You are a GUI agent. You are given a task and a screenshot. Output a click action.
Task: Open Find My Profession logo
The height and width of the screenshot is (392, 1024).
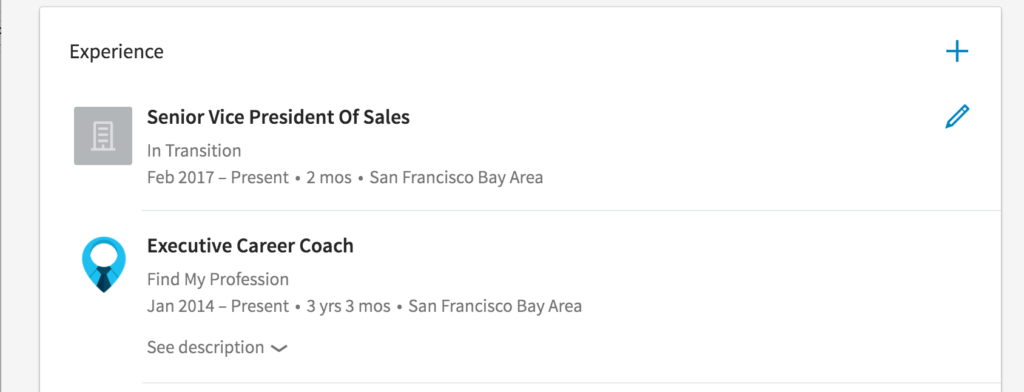click(103, 264)
